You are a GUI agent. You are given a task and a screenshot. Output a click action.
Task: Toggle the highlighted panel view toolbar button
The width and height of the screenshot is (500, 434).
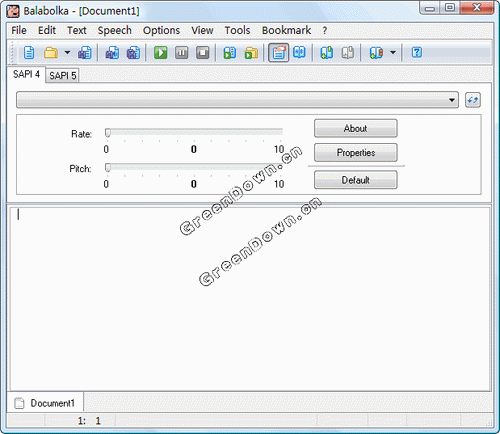(279, 53)
